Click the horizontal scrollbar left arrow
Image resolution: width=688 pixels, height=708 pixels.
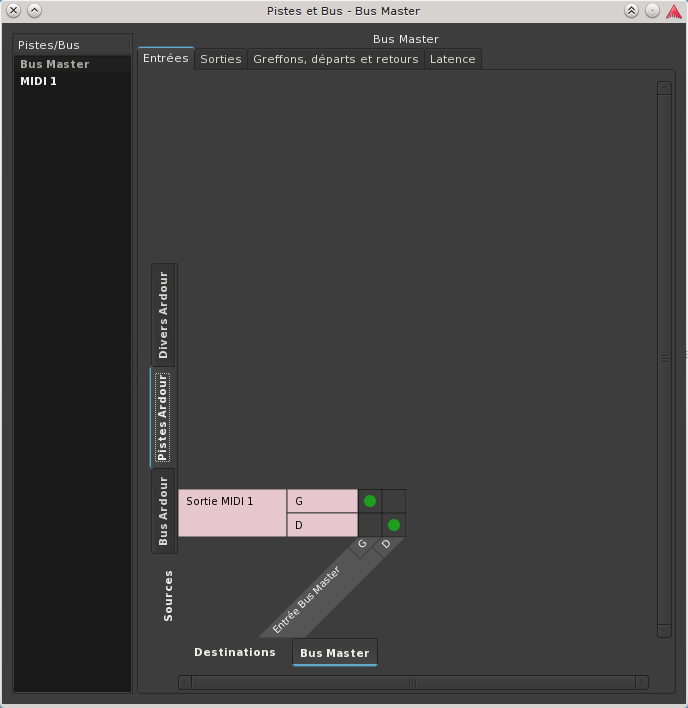(x=185, y=682)
